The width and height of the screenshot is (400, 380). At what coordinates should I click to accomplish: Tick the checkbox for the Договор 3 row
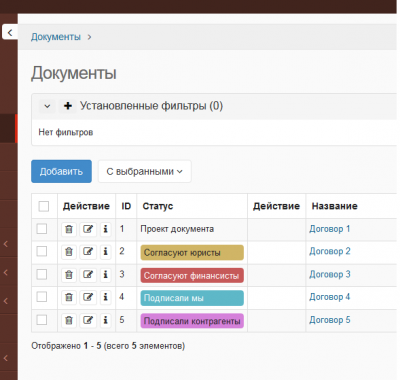click(x=42, y=274)
